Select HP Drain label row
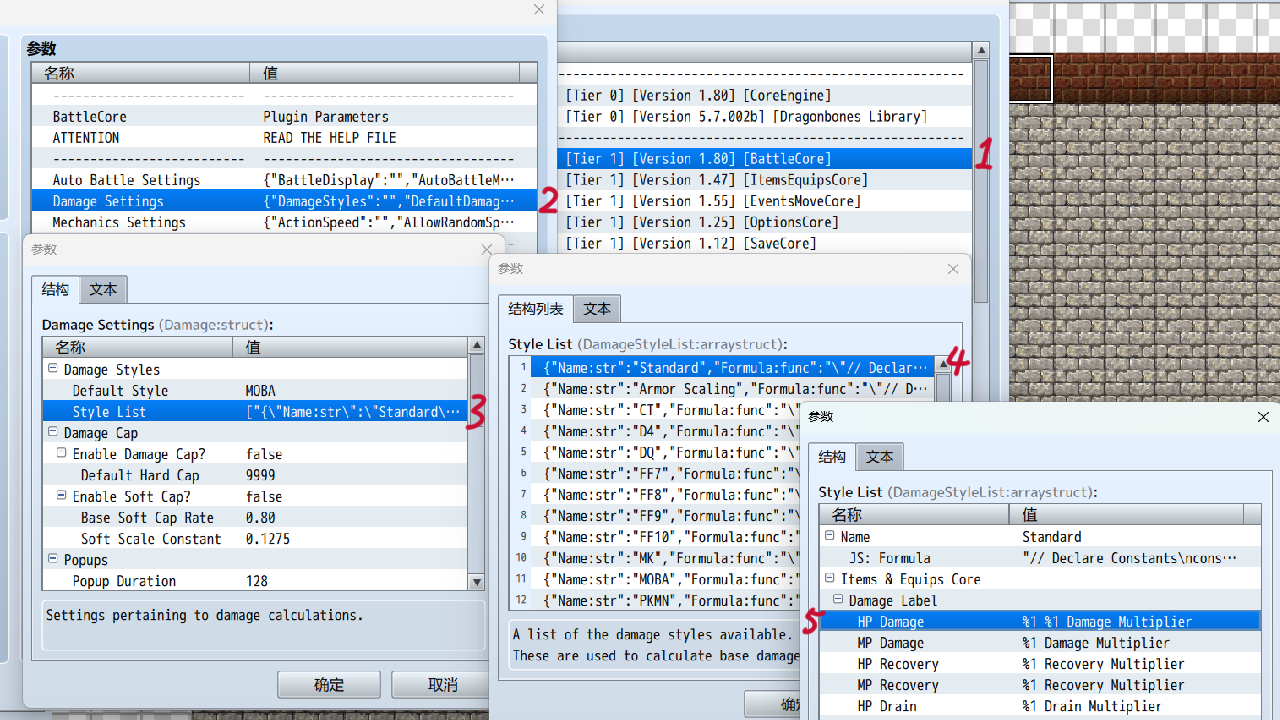This screenshot has height=720, width=1280. coord(1040,706)
